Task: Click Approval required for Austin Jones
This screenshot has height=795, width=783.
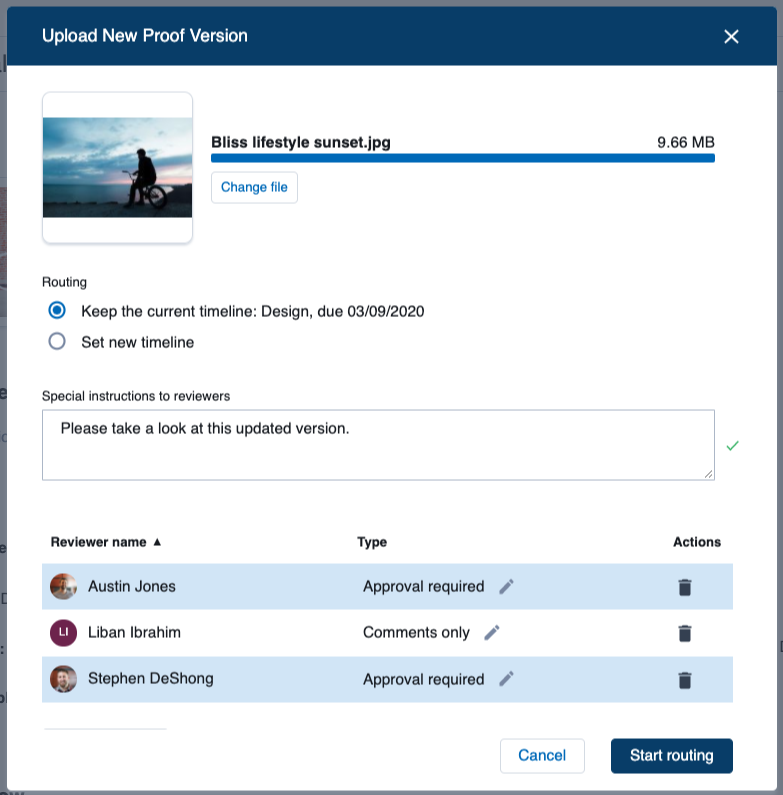Action: (x=423, y=587)
